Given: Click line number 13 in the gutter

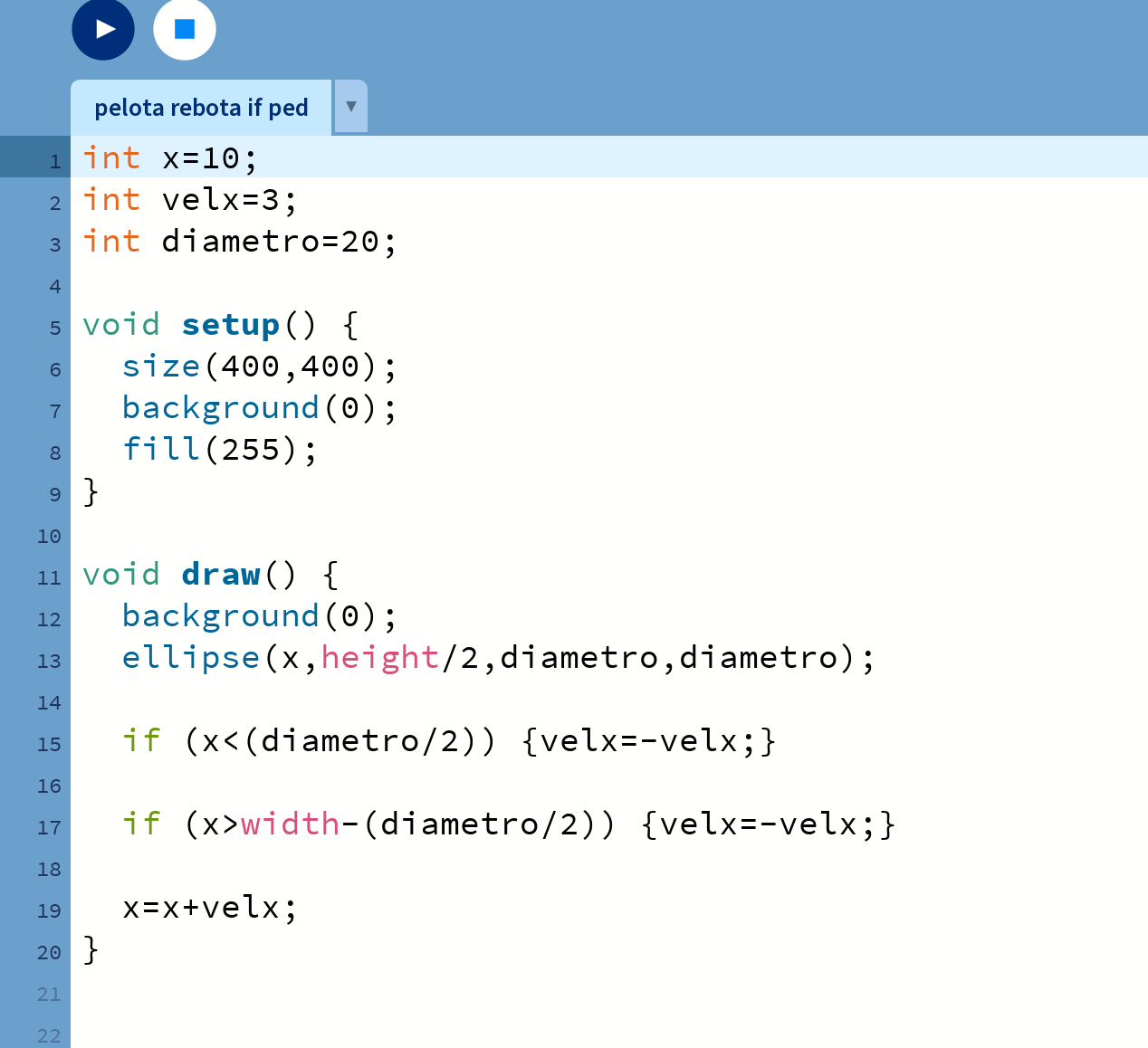Looking at the screenshot, I should [x=49, y=662].
